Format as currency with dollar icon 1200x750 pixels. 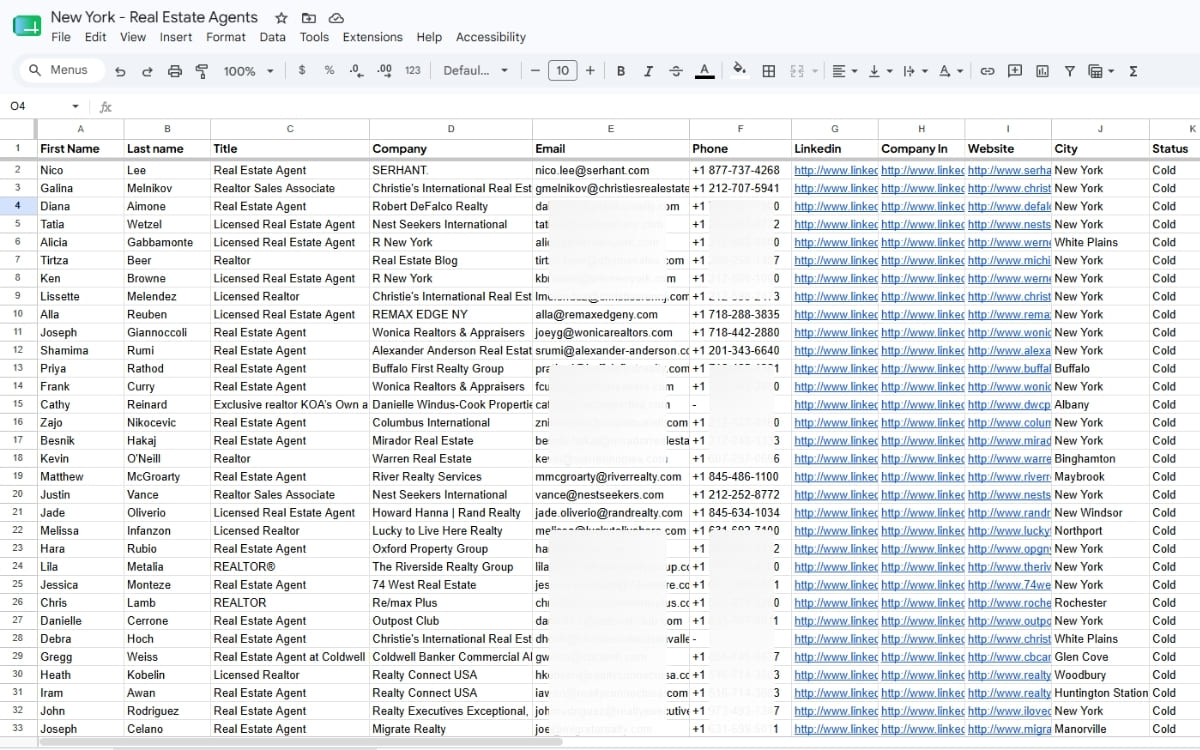pos(302,71)
